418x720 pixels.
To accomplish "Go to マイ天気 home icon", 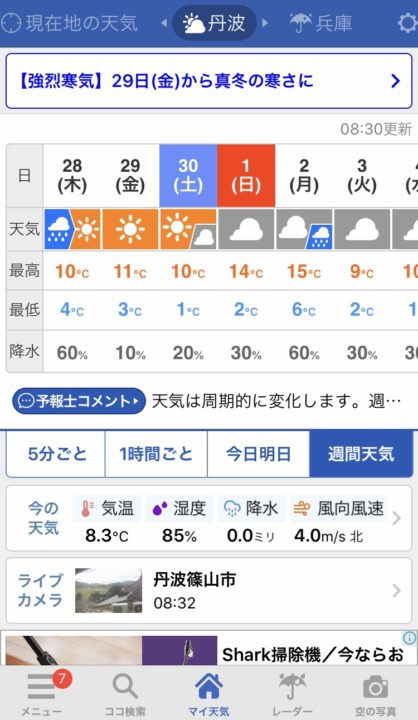I will tap(209, 686).
